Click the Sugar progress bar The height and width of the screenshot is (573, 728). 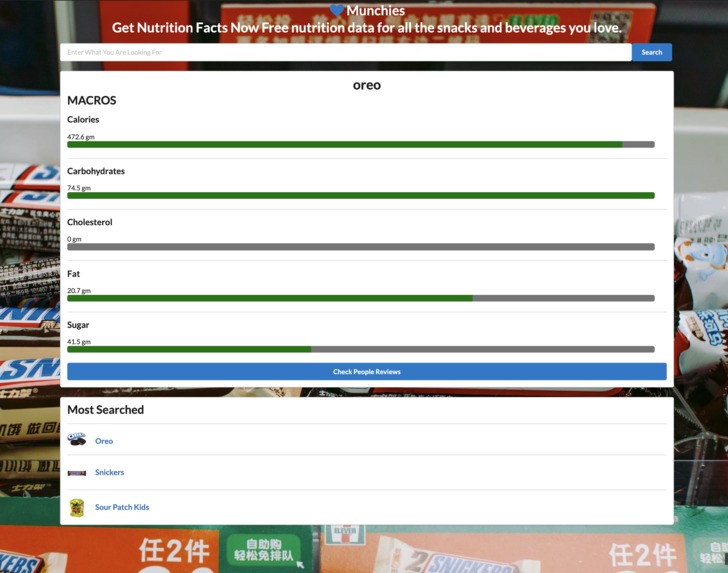tap(361, 349)
